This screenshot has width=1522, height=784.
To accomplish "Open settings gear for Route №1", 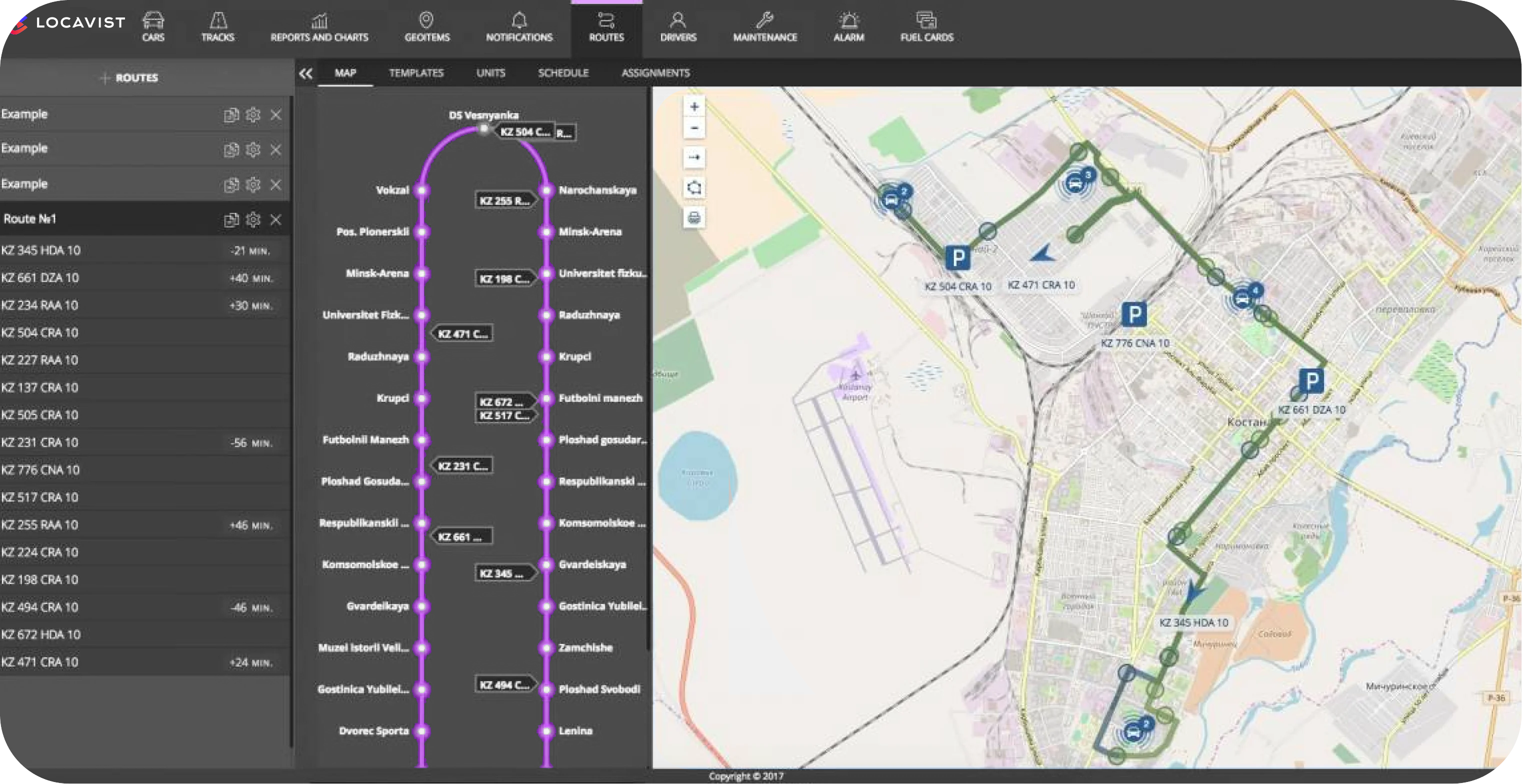I will (253, 220).
